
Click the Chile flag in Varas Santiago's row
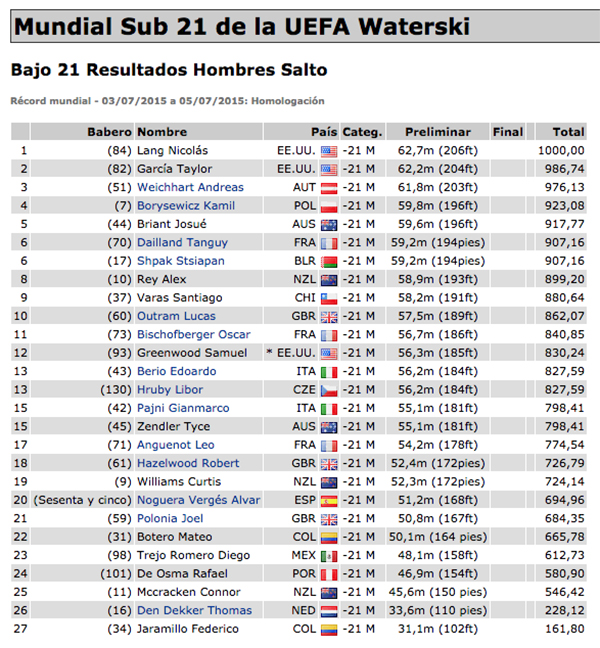[330, 298]
